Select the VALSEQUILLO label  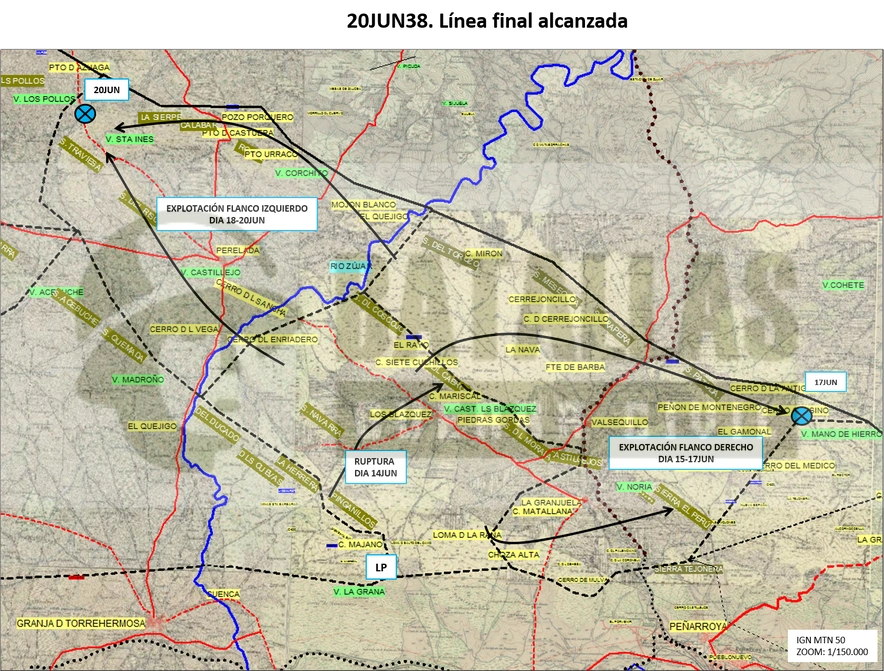point(620,422)
